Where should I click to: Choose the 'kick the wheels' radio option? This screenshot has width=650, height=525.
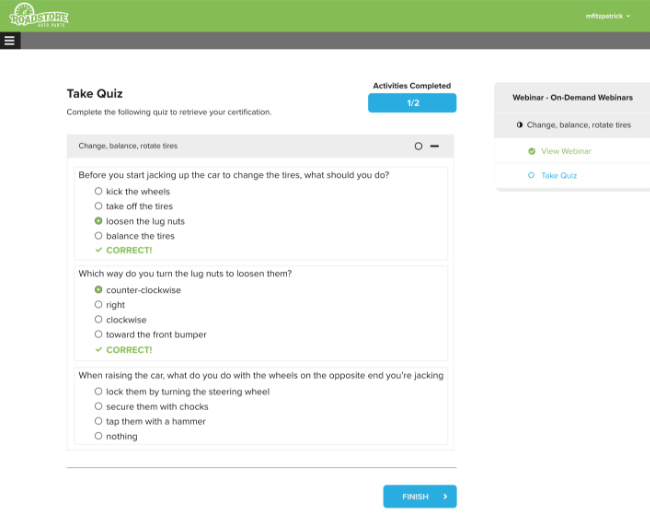[x=98, y=191]
